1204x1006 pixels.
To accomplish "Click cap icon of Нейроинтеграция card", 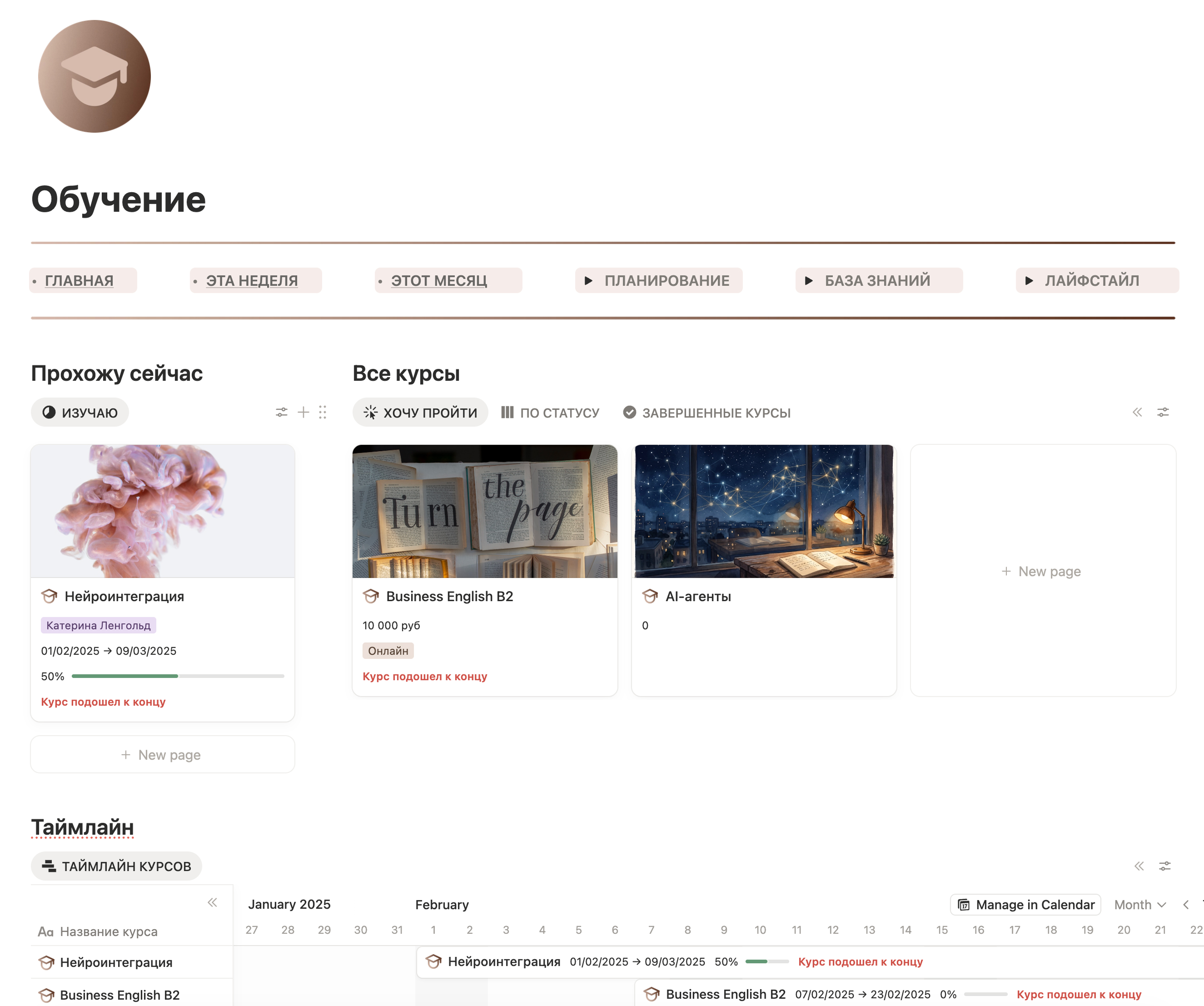I will pos(50,597).
